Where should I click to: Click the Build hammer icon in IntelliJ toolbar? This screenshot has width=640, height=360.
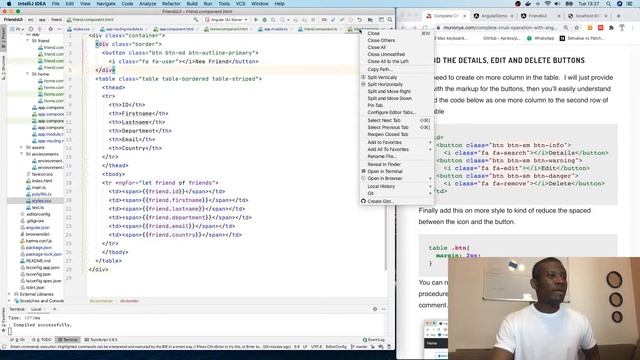[196, 20]
